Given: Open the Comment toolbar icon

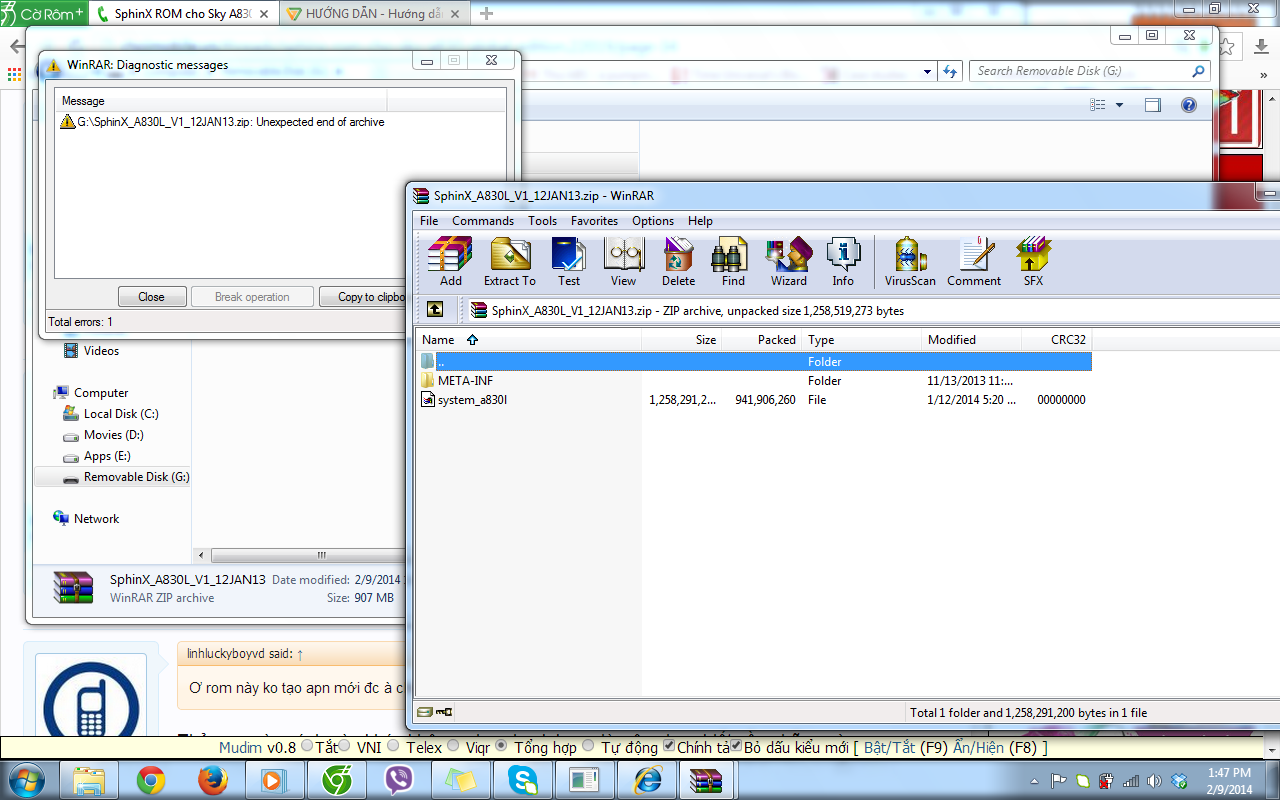Looking at the screenshot, I should coord(974,262).
